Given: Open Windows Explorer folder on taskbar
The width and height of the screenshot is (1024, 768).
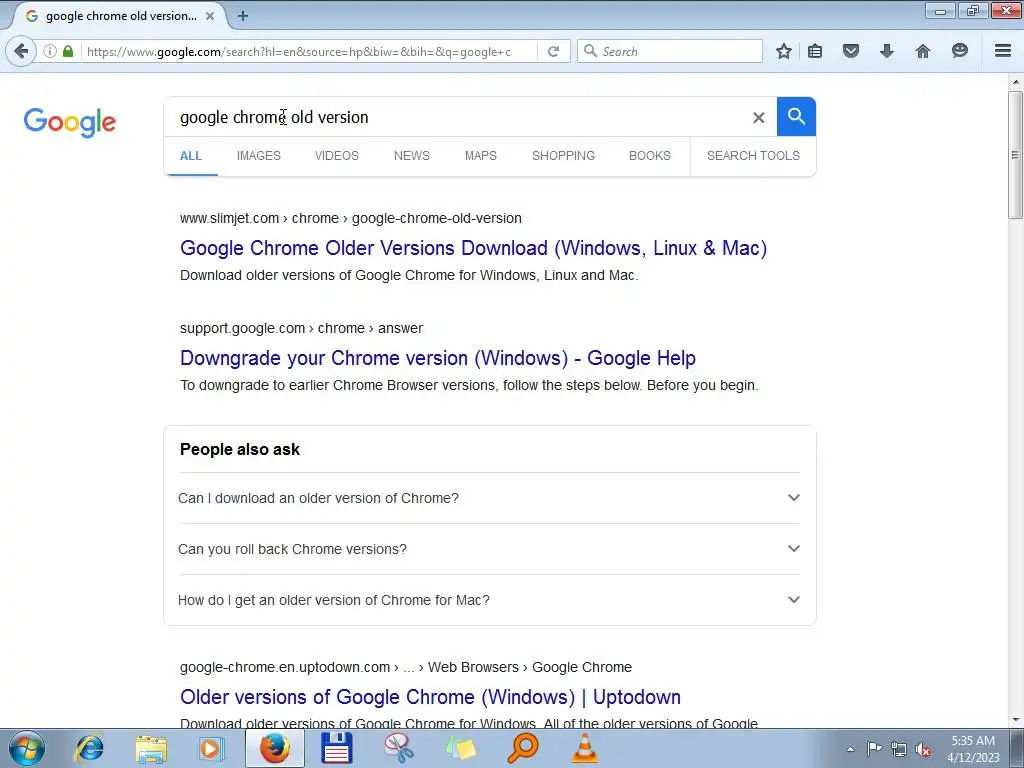Looking at the screenshot, I should (151, 749).
